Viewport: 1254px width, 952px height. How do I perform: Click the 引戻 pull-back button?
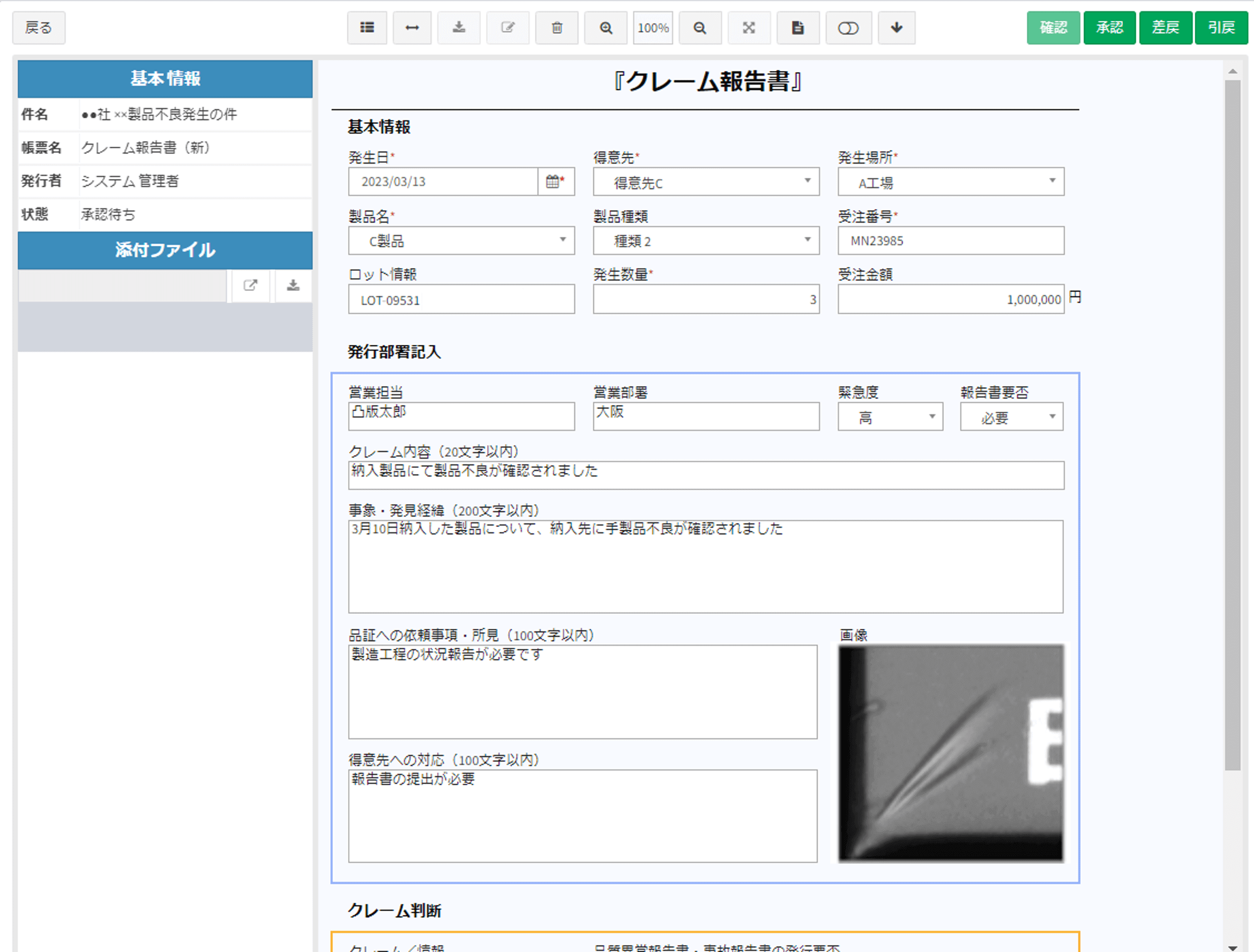[1221, 28]
